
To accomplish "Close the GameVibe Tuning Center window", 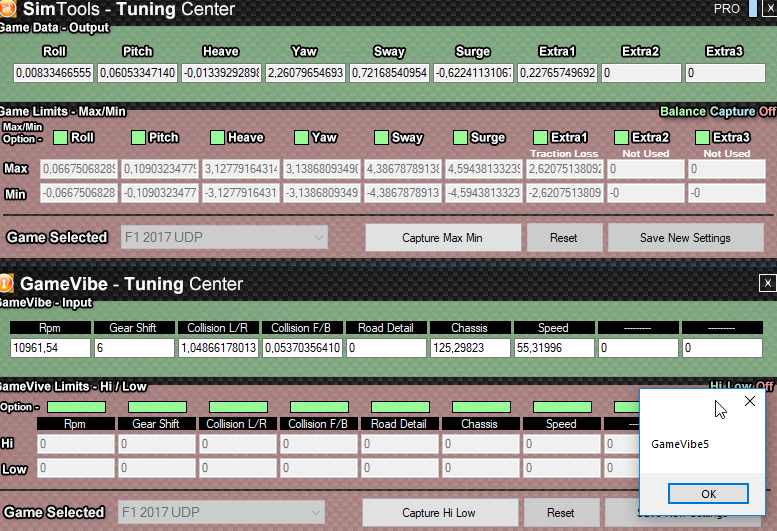I will click(x=767, y=283).
